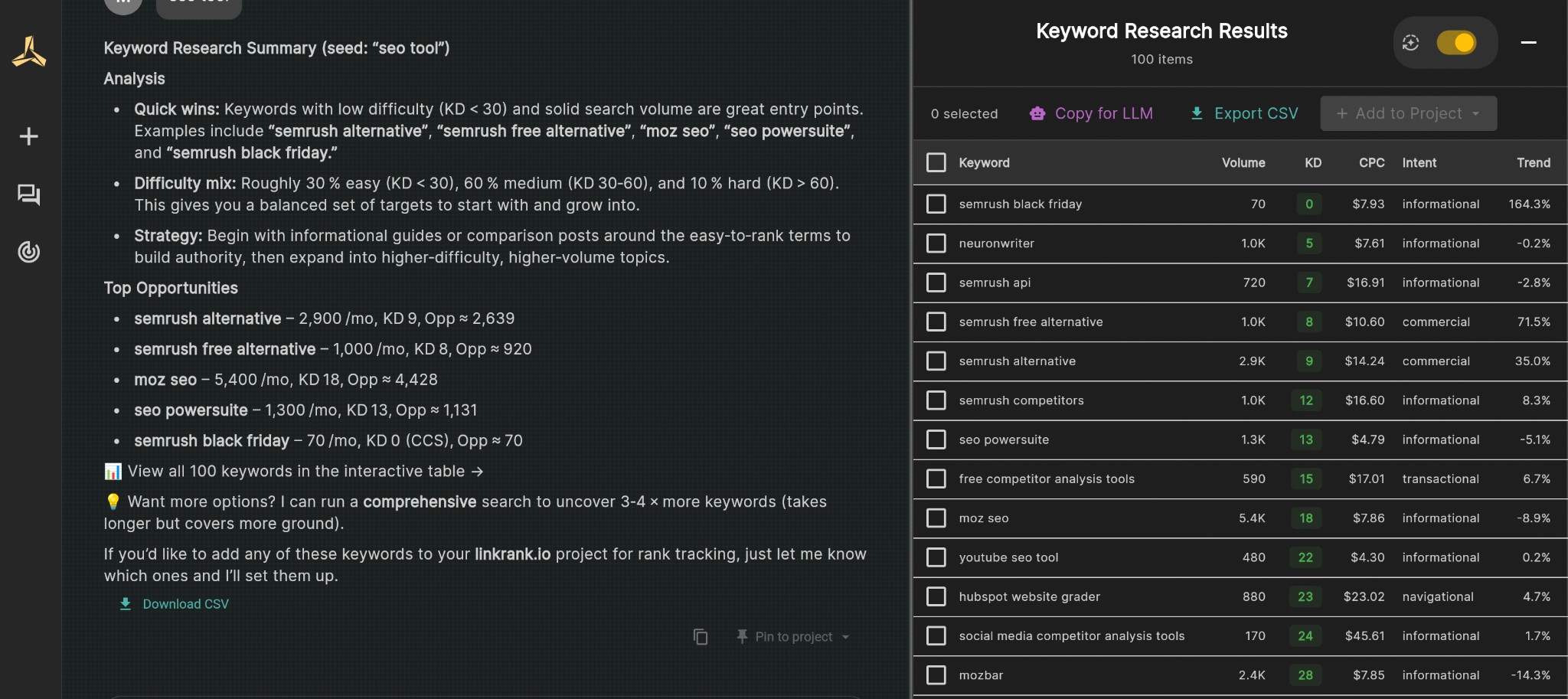Check the moz seo keyword checkbox
1568x699 pixels.
coord(936,518)
